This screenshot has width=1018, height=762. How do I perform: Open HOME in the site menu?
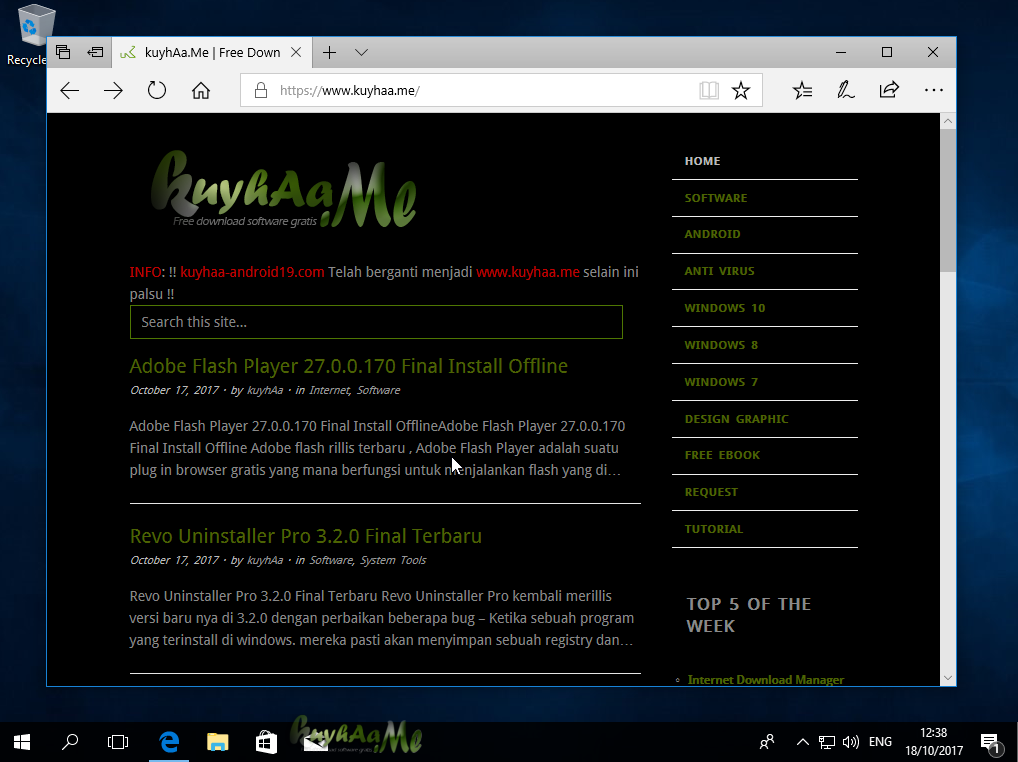(x=702, y=161)
